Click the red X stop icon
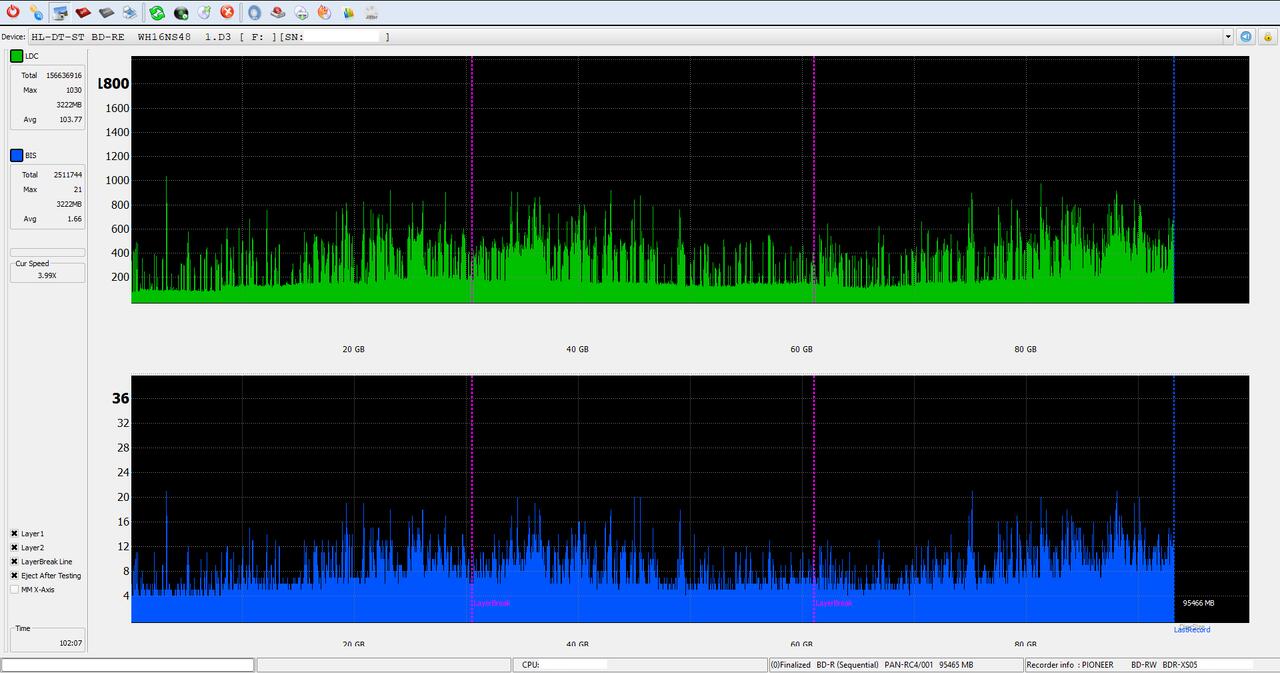 (x=227, y=13)
